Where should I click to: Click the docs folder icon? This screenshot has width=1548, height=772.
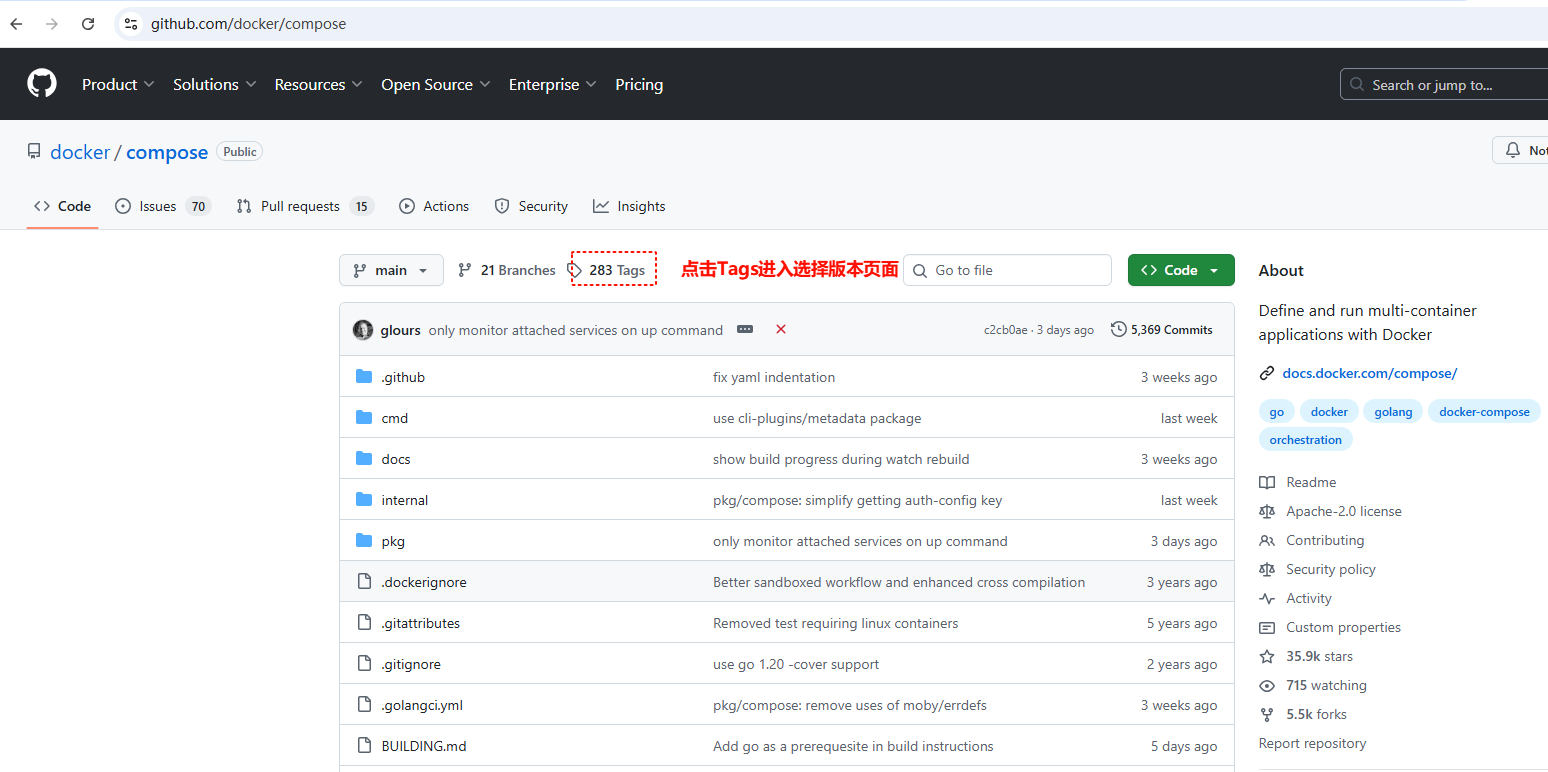click(x=364, y=459)
